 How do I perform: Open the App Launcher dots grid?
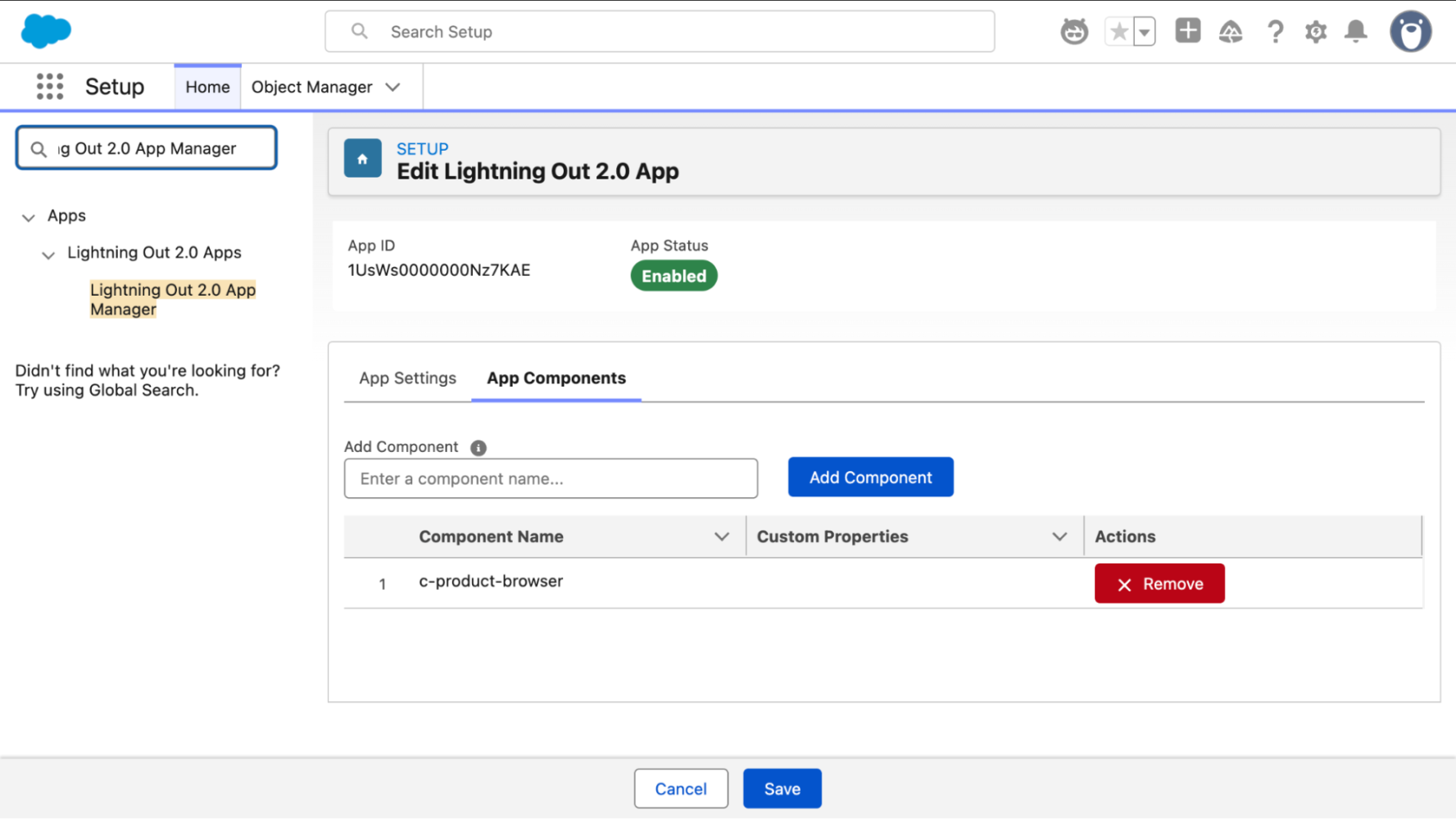pos(50,86)
